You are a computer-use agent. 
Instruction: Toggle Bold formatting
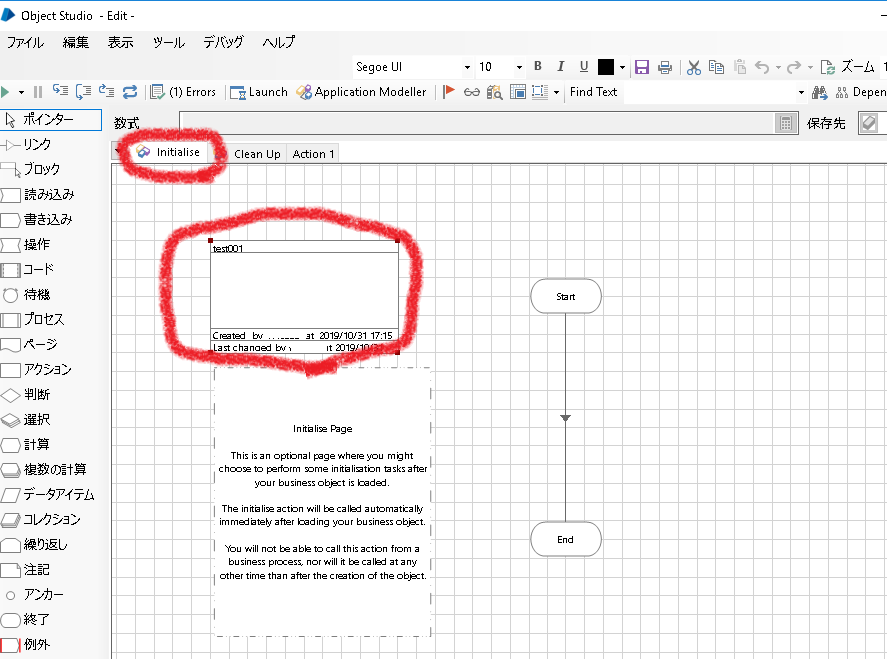538,66
